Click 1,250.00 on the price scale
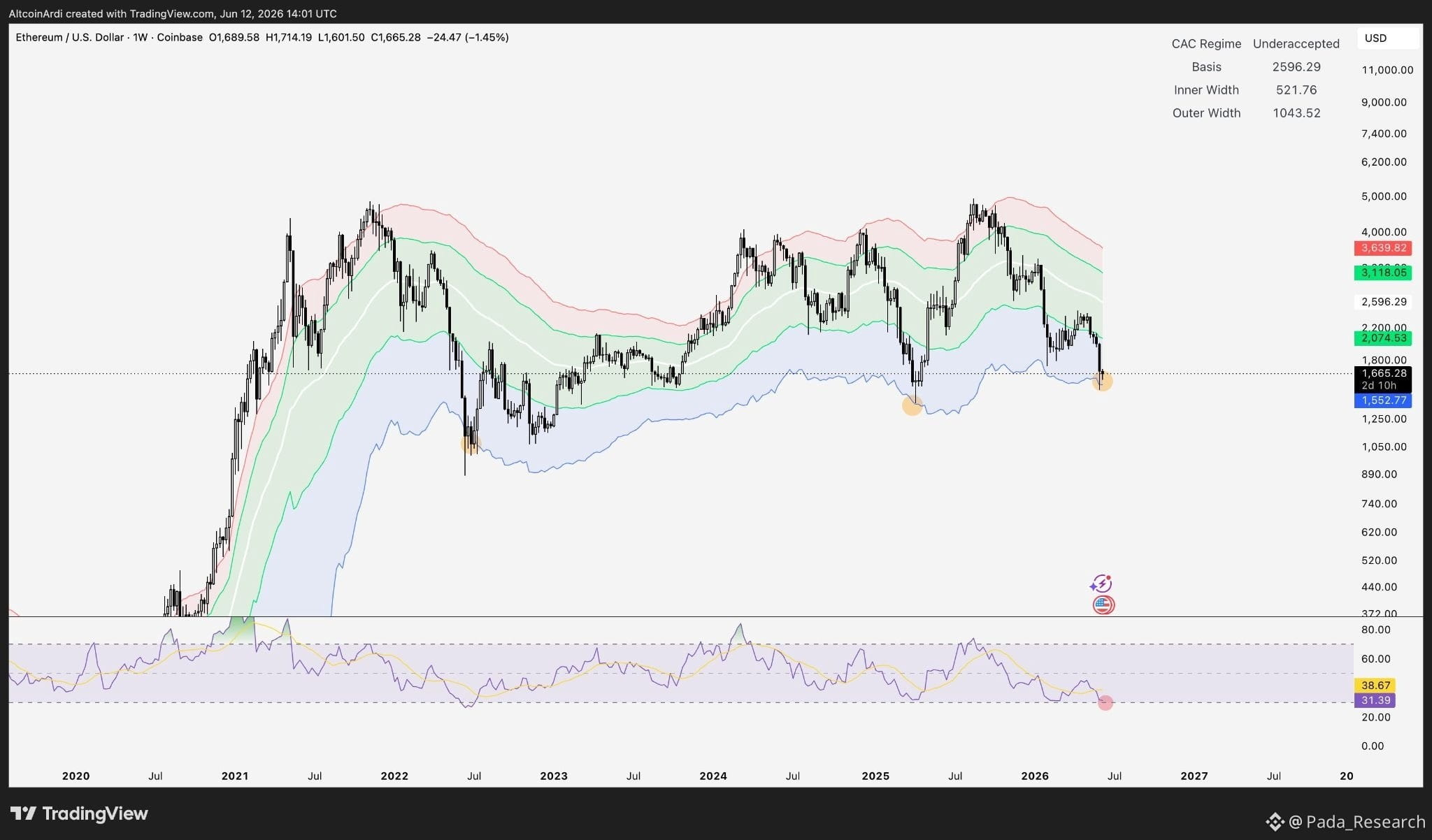The image size is (1432, 840). point(1384,419)
